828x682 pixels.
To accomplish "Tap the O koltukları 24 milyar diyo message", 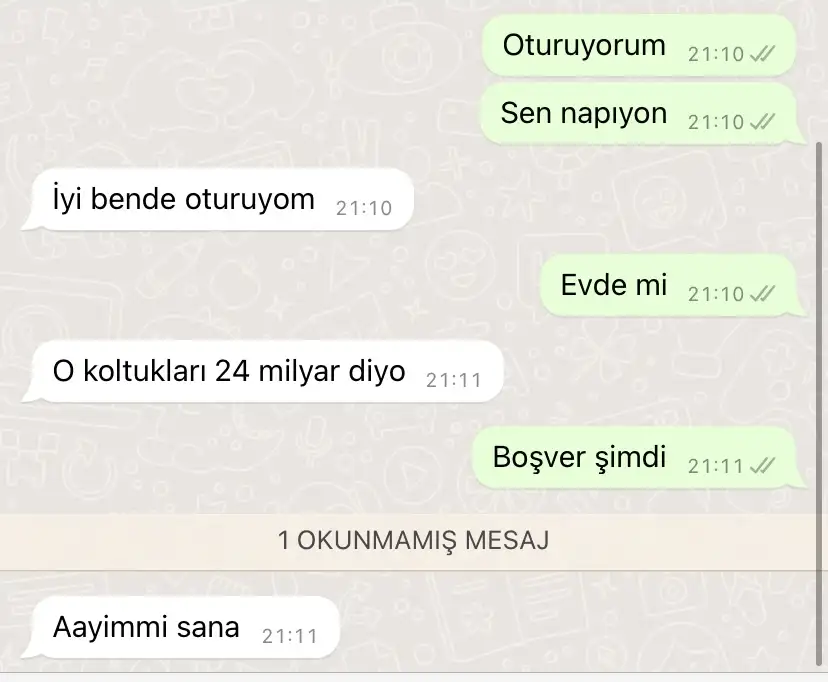I will [x=262, y=372].
